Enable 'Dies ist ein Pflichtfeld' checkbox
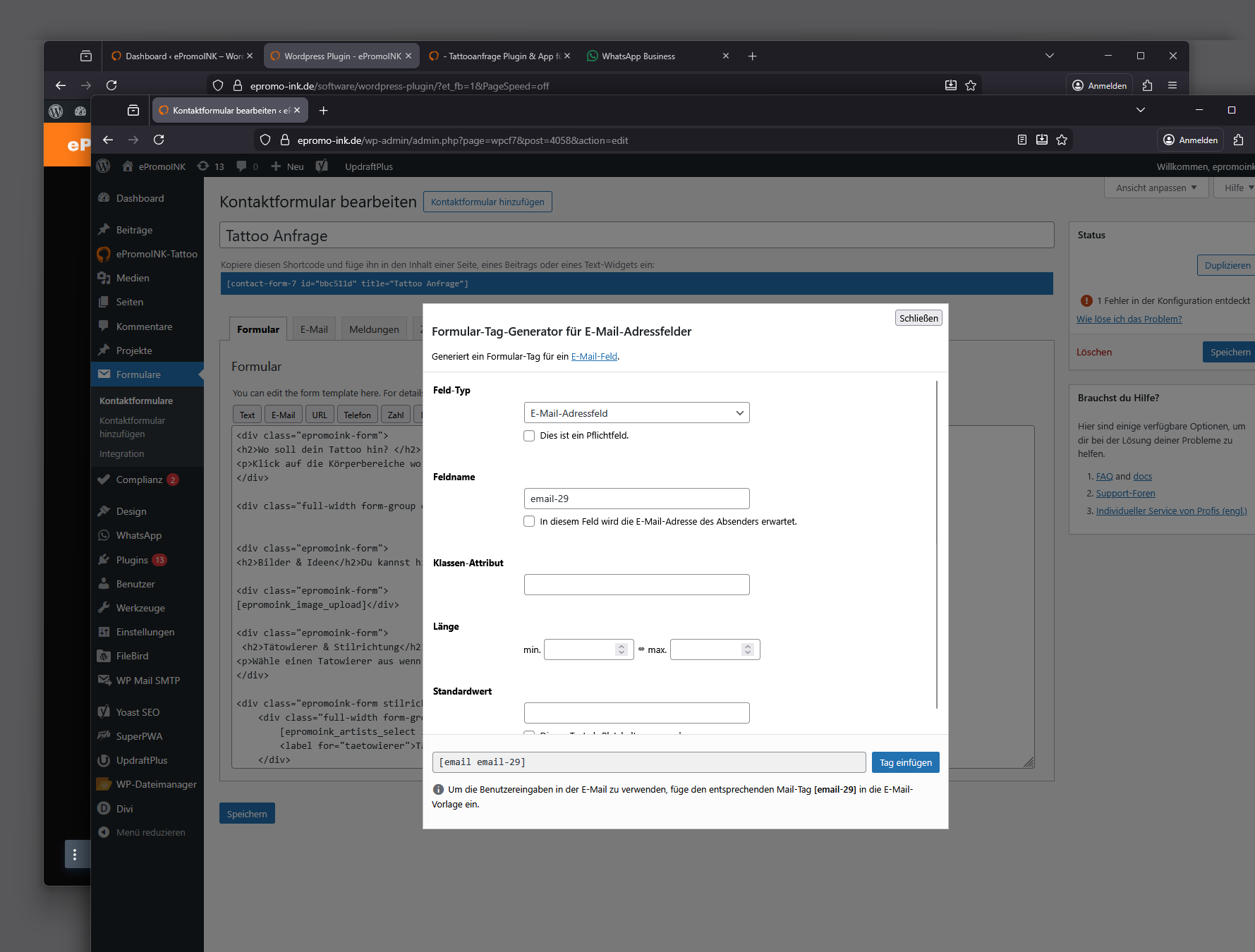 [x=529, y=436]
